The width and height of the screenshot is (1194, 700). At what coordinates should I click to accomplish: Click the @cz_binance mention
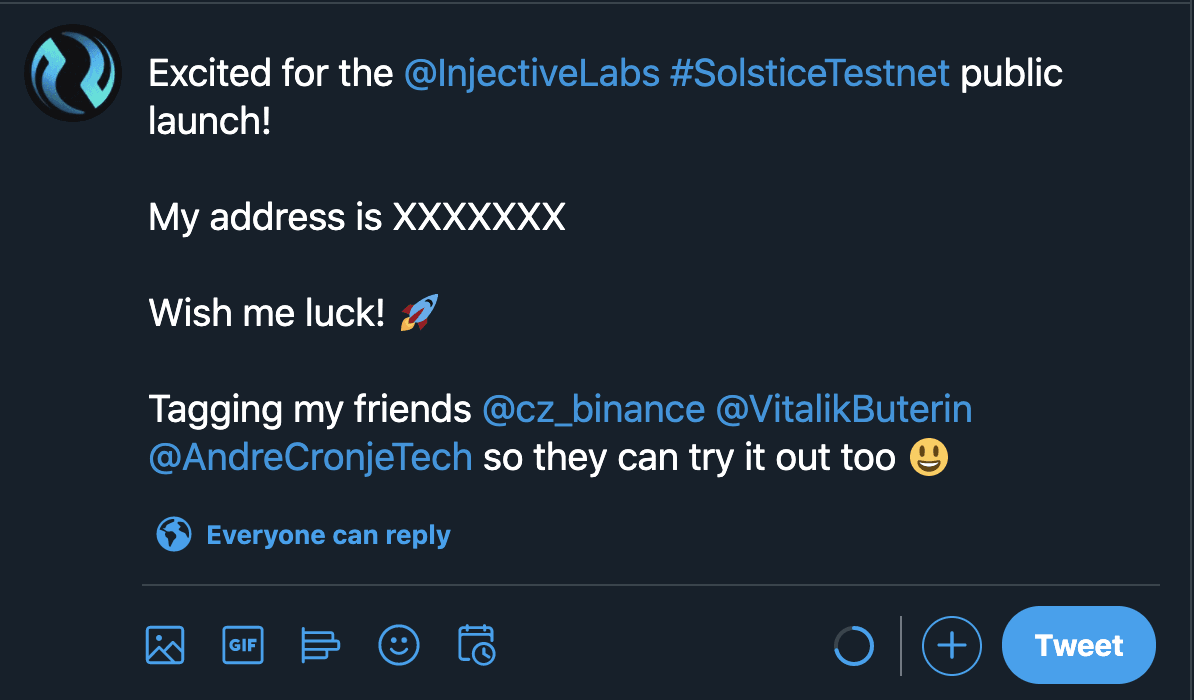593,409
